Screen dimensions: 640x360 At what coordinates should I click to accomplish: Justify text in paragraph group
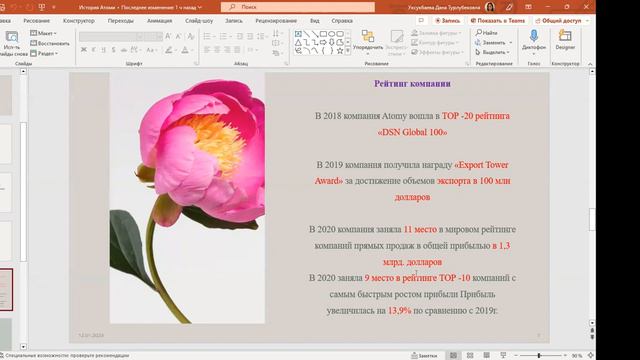(237, 50)
